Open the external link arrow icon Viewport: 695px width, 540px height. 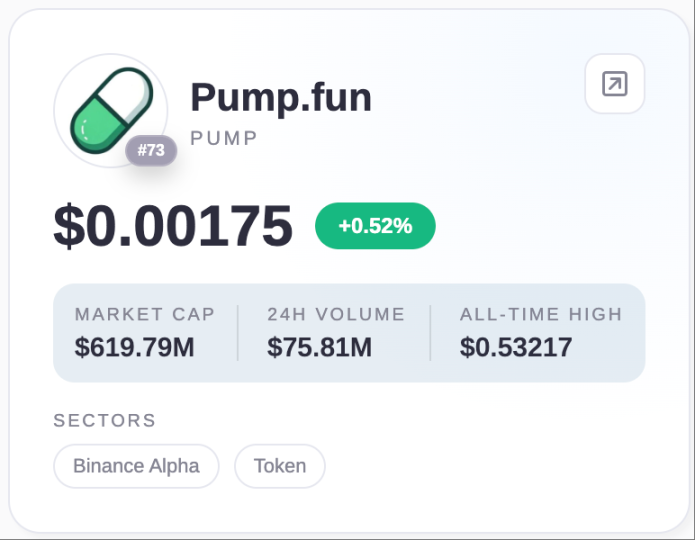614,84
